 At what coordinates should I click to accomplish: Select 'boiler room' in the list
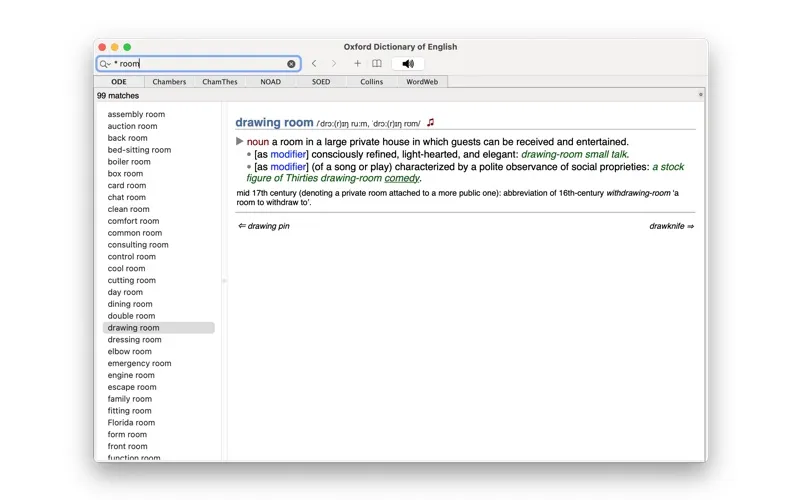click(x=129, y=162)
